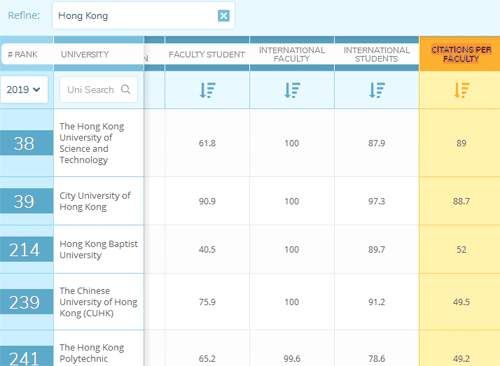Click international students value 89.7

[377, 250]
